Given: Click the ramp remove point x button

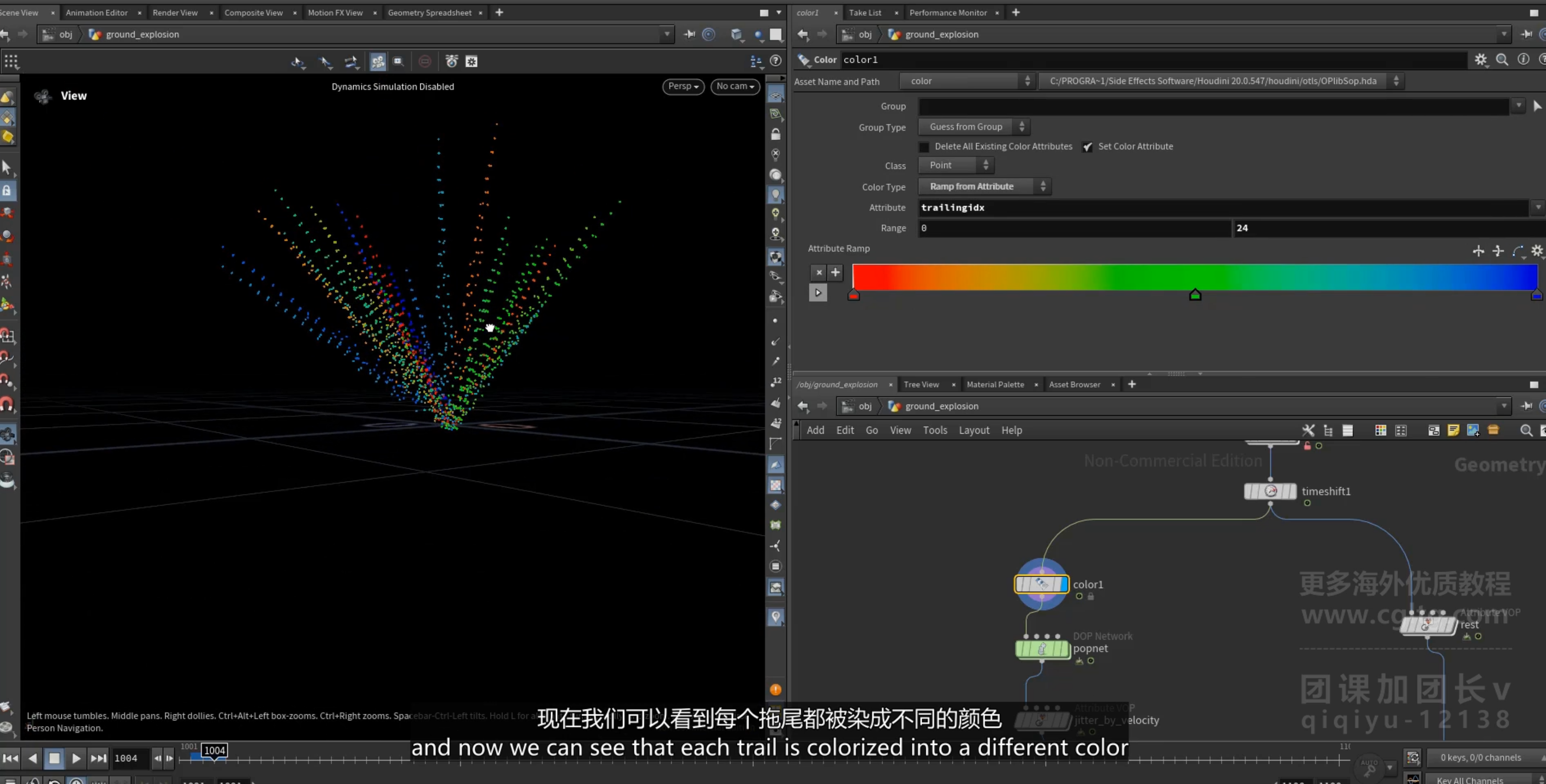Looking at the screenshot, I should click(x=819, y=272).
